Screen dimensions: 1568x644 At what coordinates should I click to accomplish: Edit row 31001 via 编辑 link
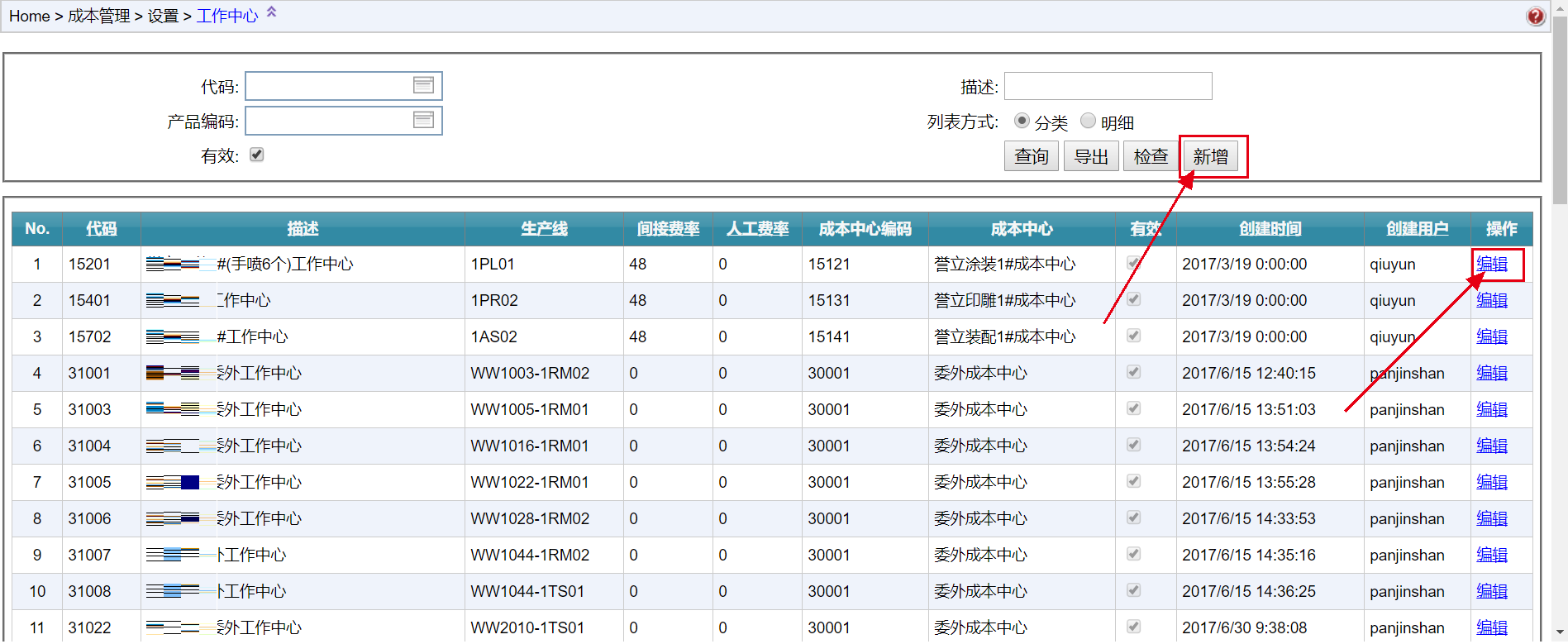(x=1492, y=373)
